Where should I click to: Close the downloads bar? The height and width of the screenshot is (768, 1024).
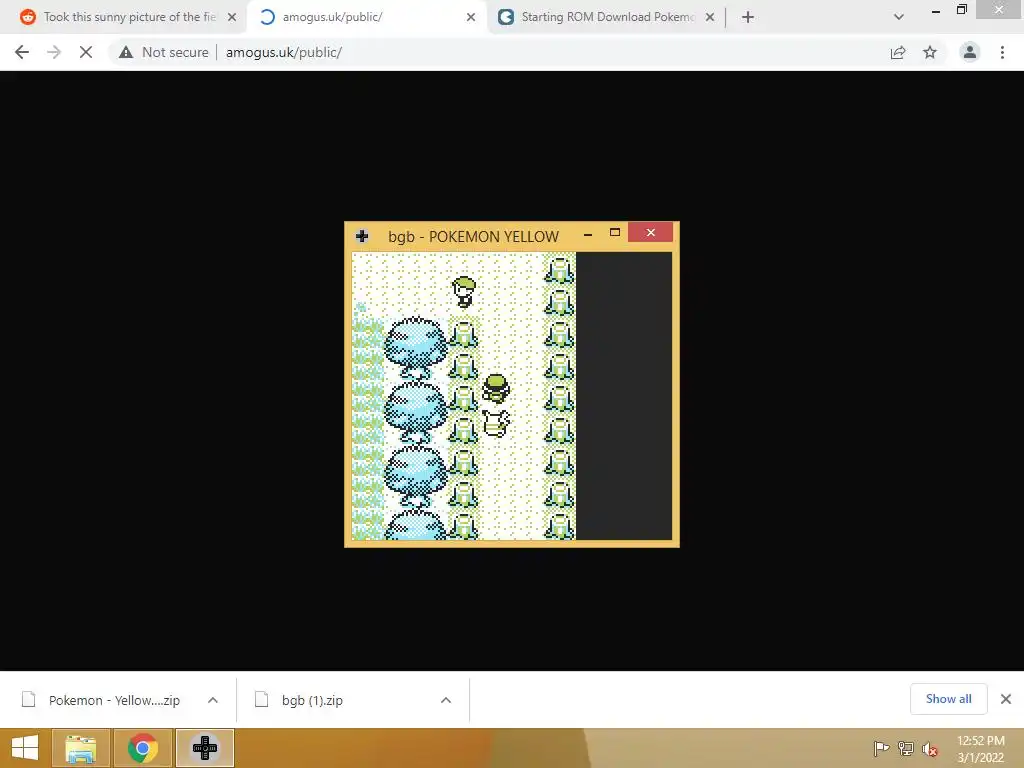point(1006,699)
